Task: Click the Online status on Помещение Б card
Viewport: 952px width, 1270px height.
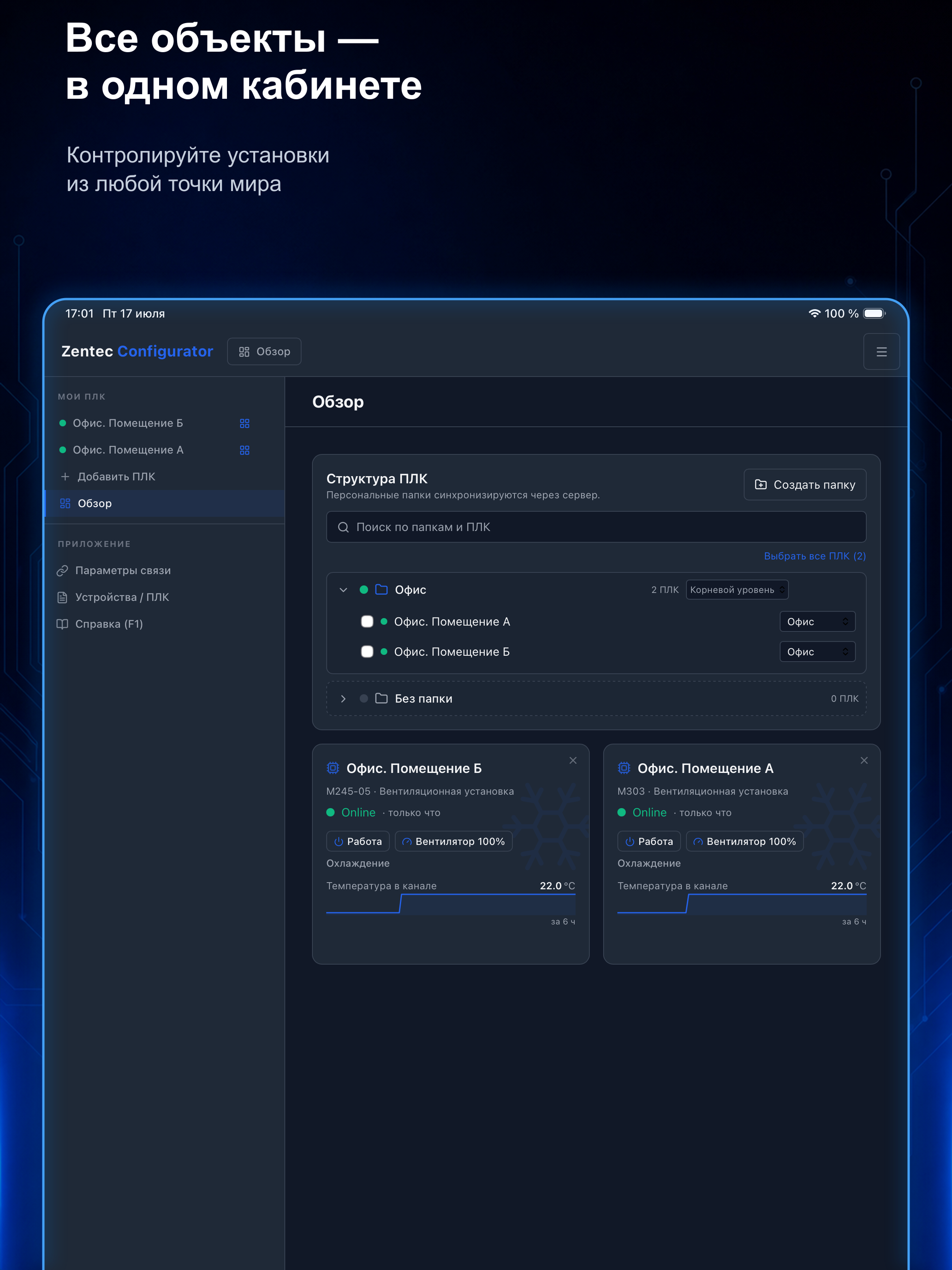Action: [x=358, y=812]
